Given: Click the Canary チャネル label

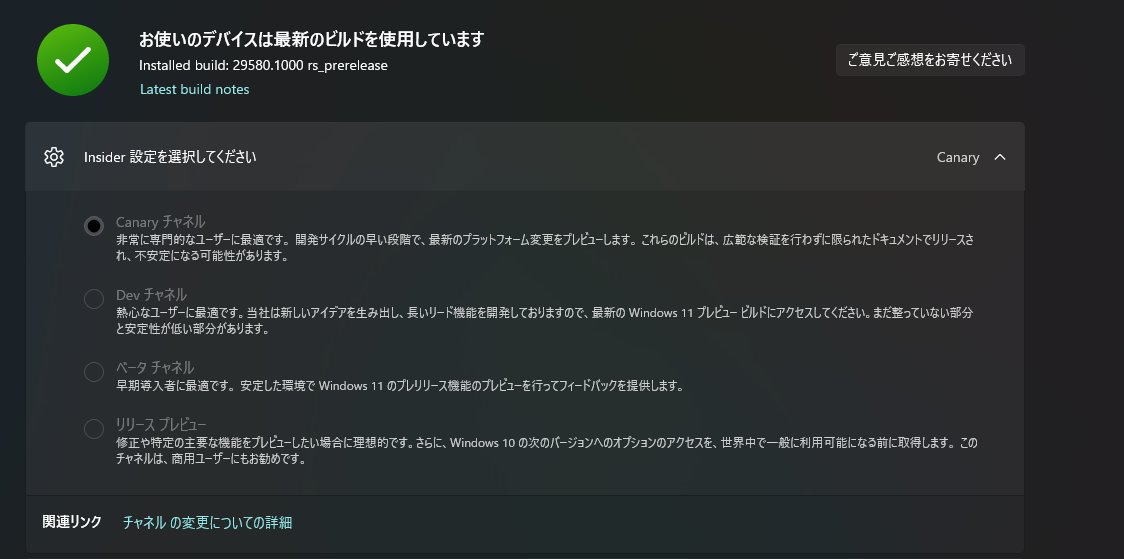Looking at the screenshot, I should (161, 221).
